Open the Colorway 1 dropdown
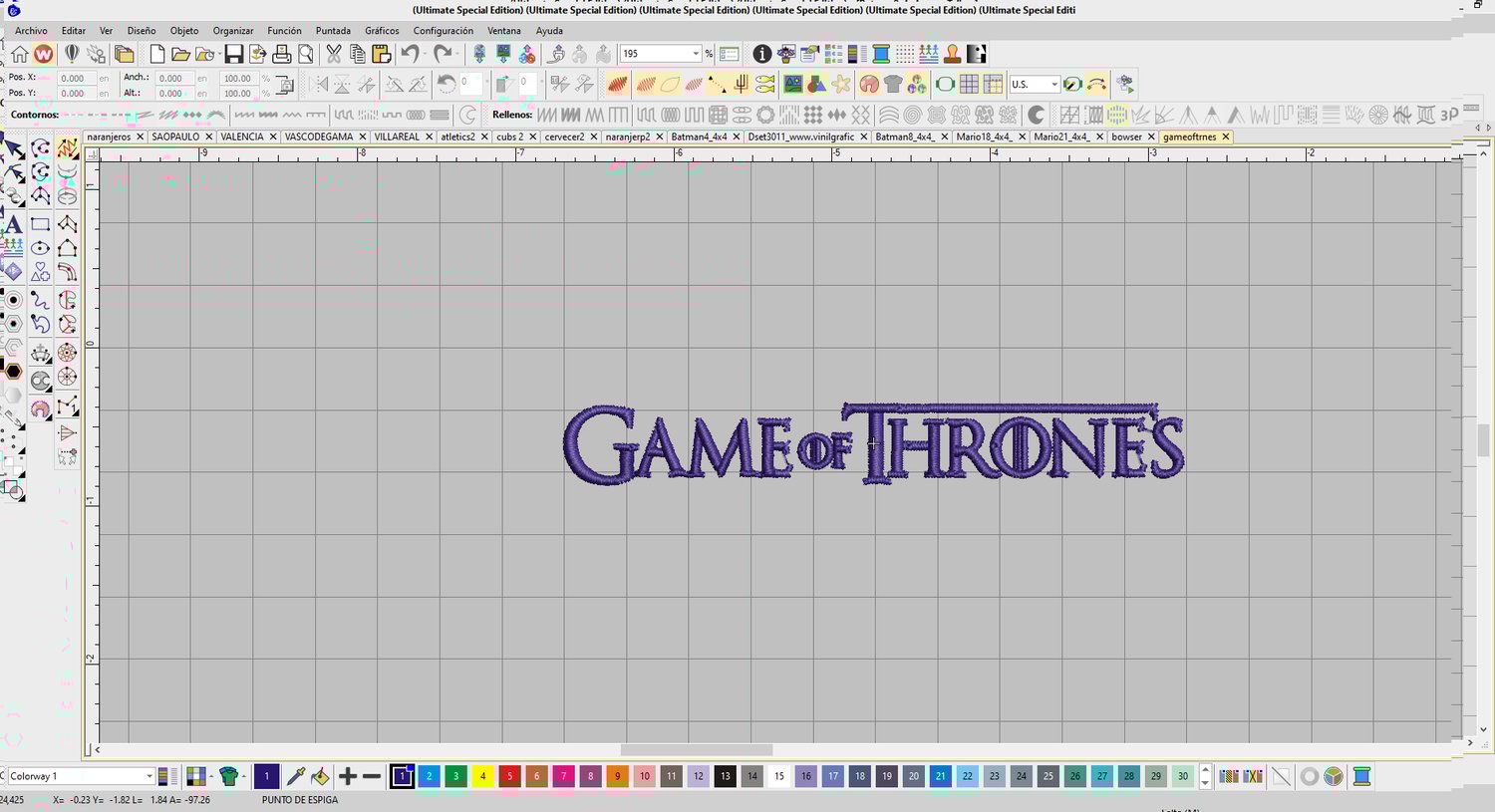Viewport: 1495px width, 812px height. 149,776
